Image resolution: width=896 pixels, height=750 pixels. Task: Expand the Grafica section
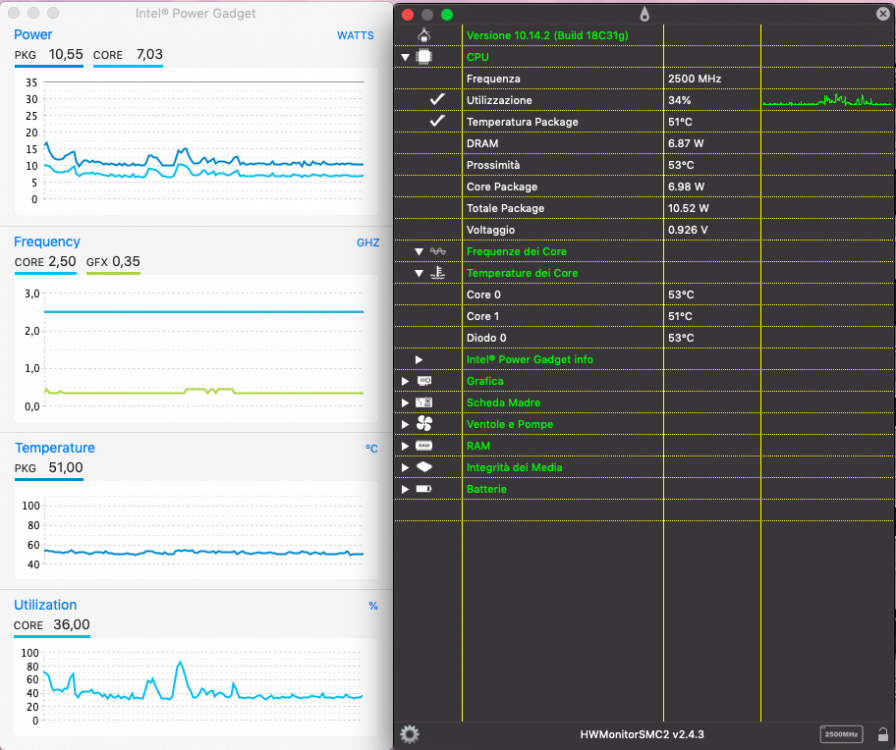[x=405, y=381]
